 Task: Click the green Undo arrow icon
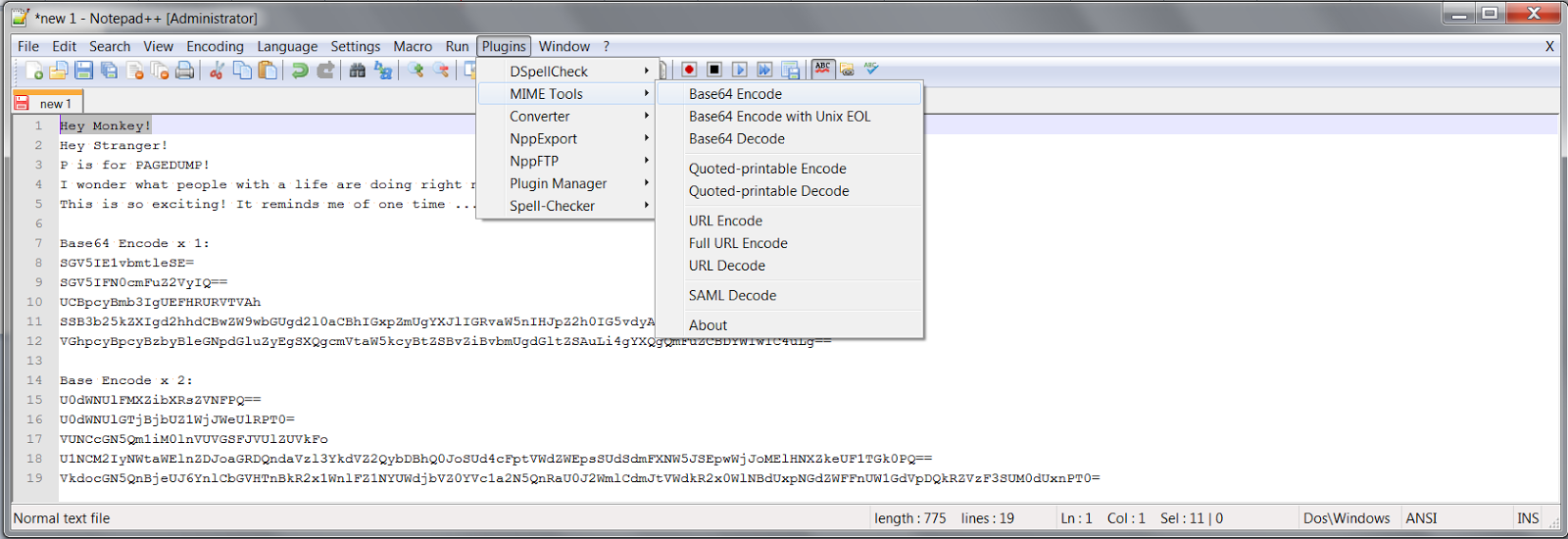(x=300, y=71)
